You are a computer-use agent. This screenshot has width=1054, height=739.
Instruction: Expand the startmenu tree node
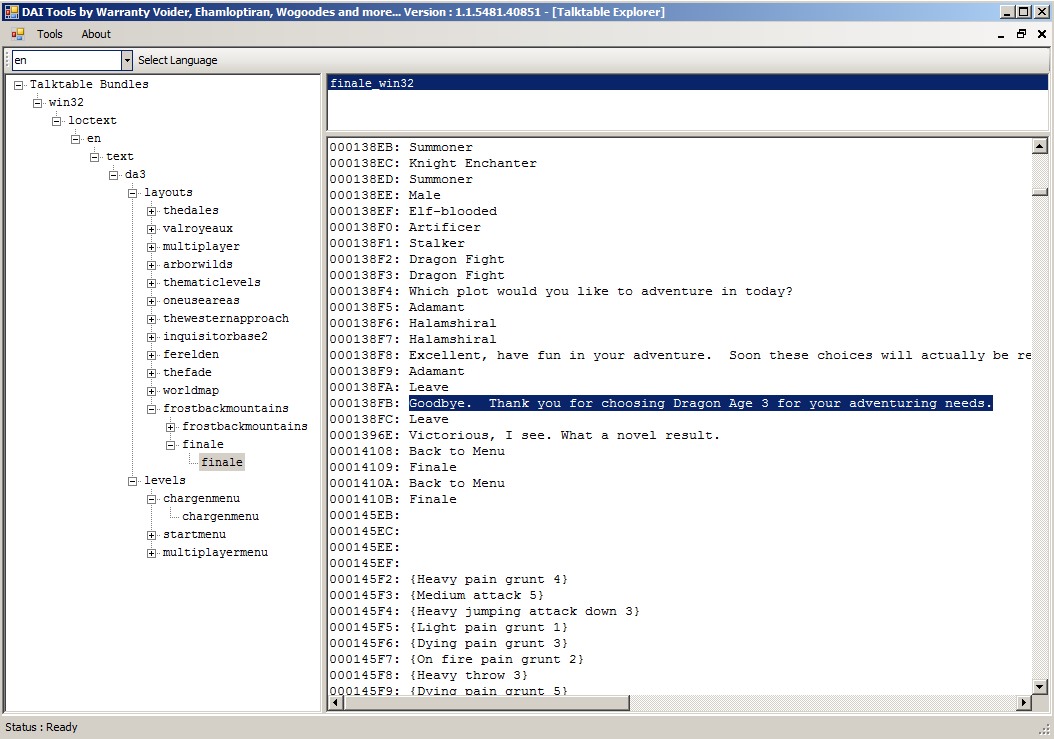(151, 534)
